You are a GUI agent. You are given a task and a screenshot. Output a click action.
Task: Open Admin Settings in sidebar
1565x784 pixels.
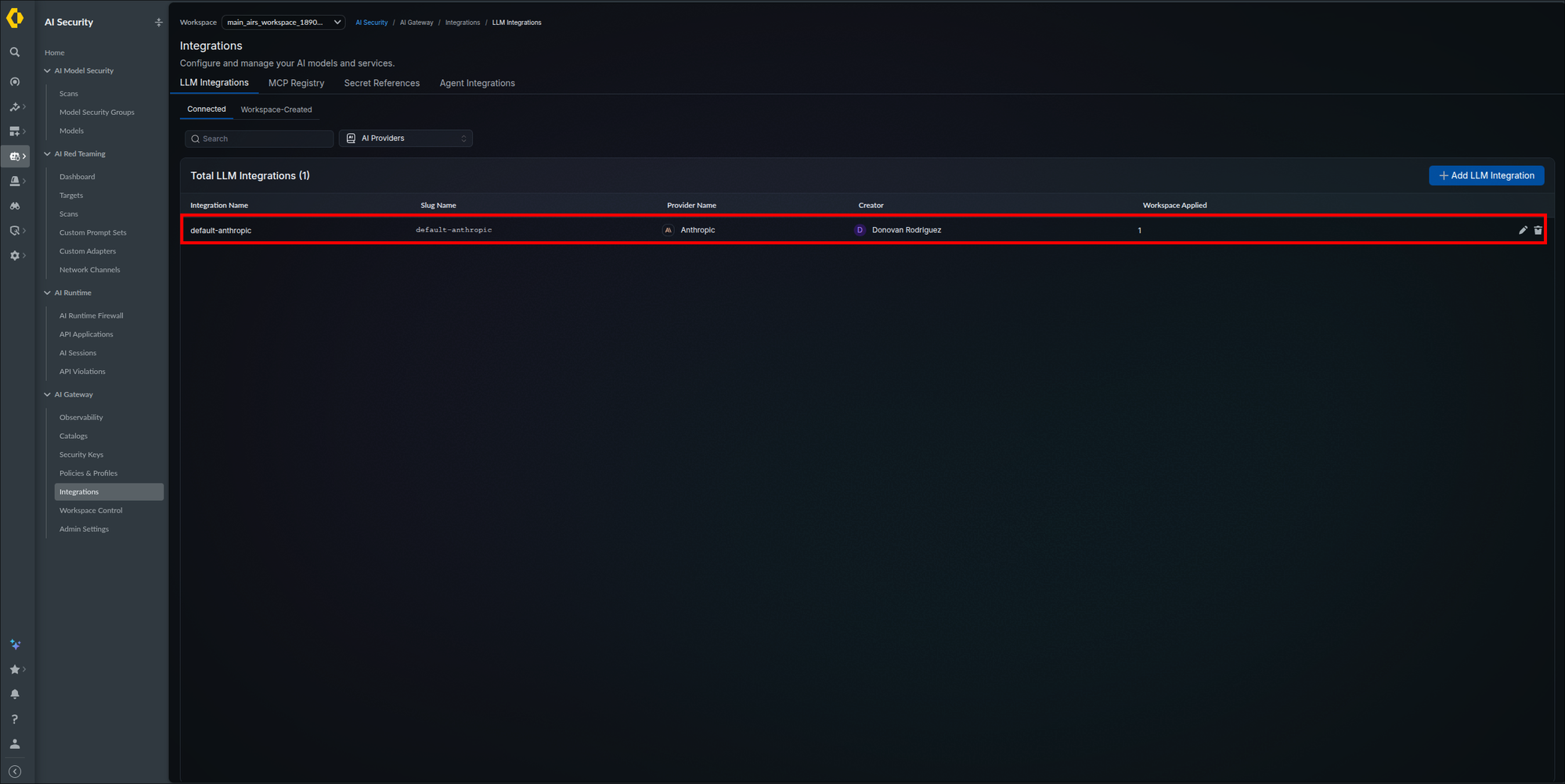click(85, 530)
